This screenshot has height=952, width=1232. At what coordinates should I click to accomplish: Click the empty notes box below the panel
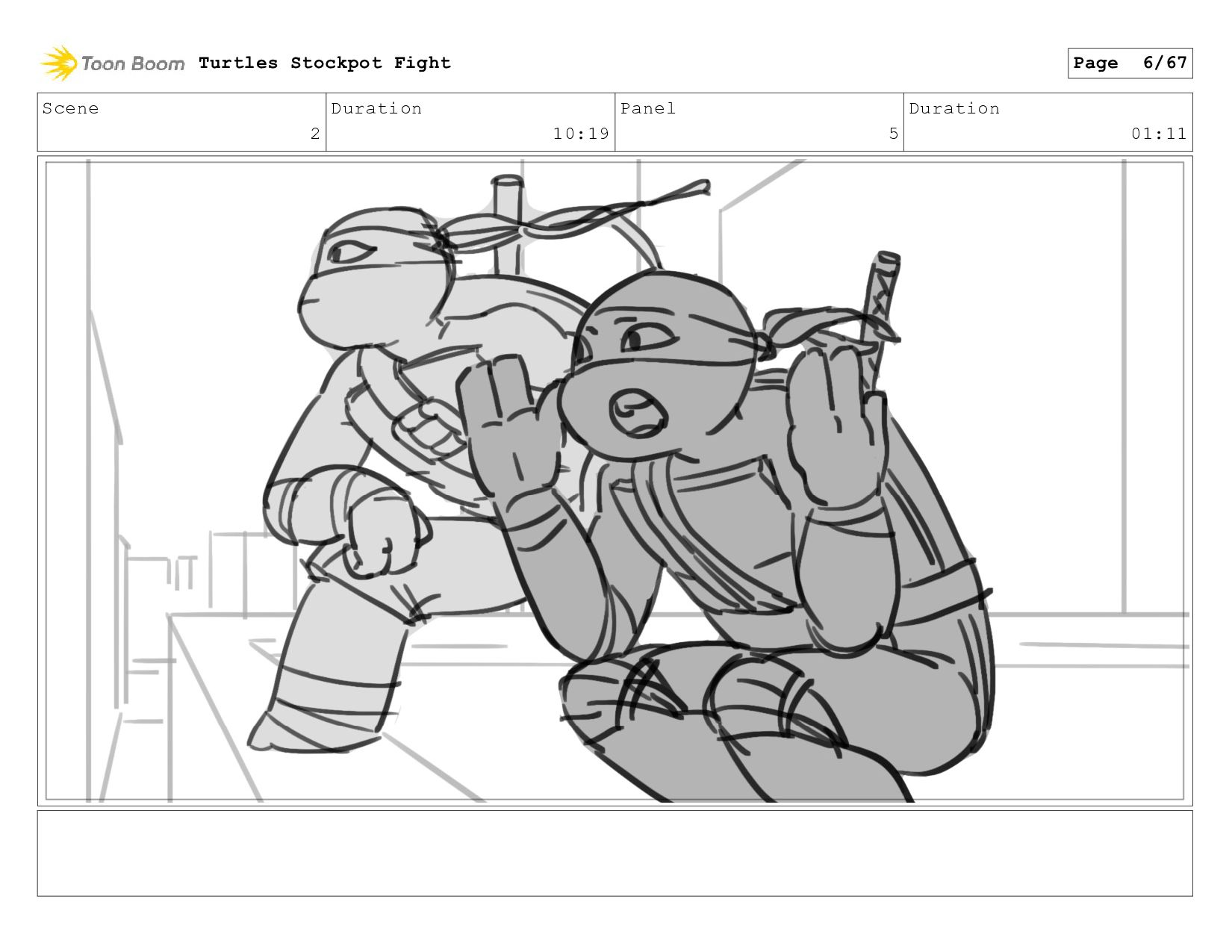coord(615,853)
